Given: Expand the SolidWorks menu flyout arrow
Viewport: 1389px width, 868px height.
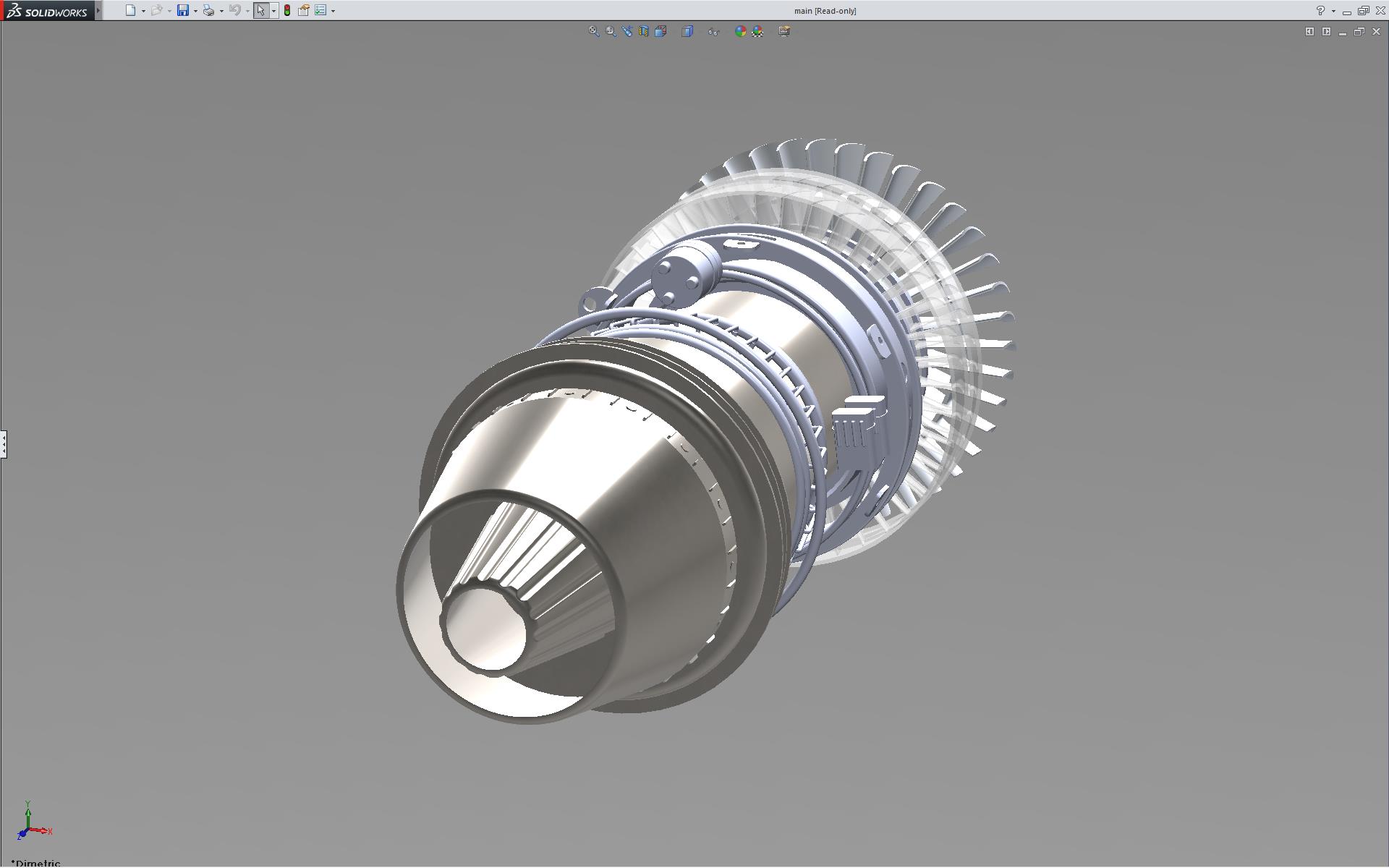Looking at the screenshot, I should coord(98,10).
